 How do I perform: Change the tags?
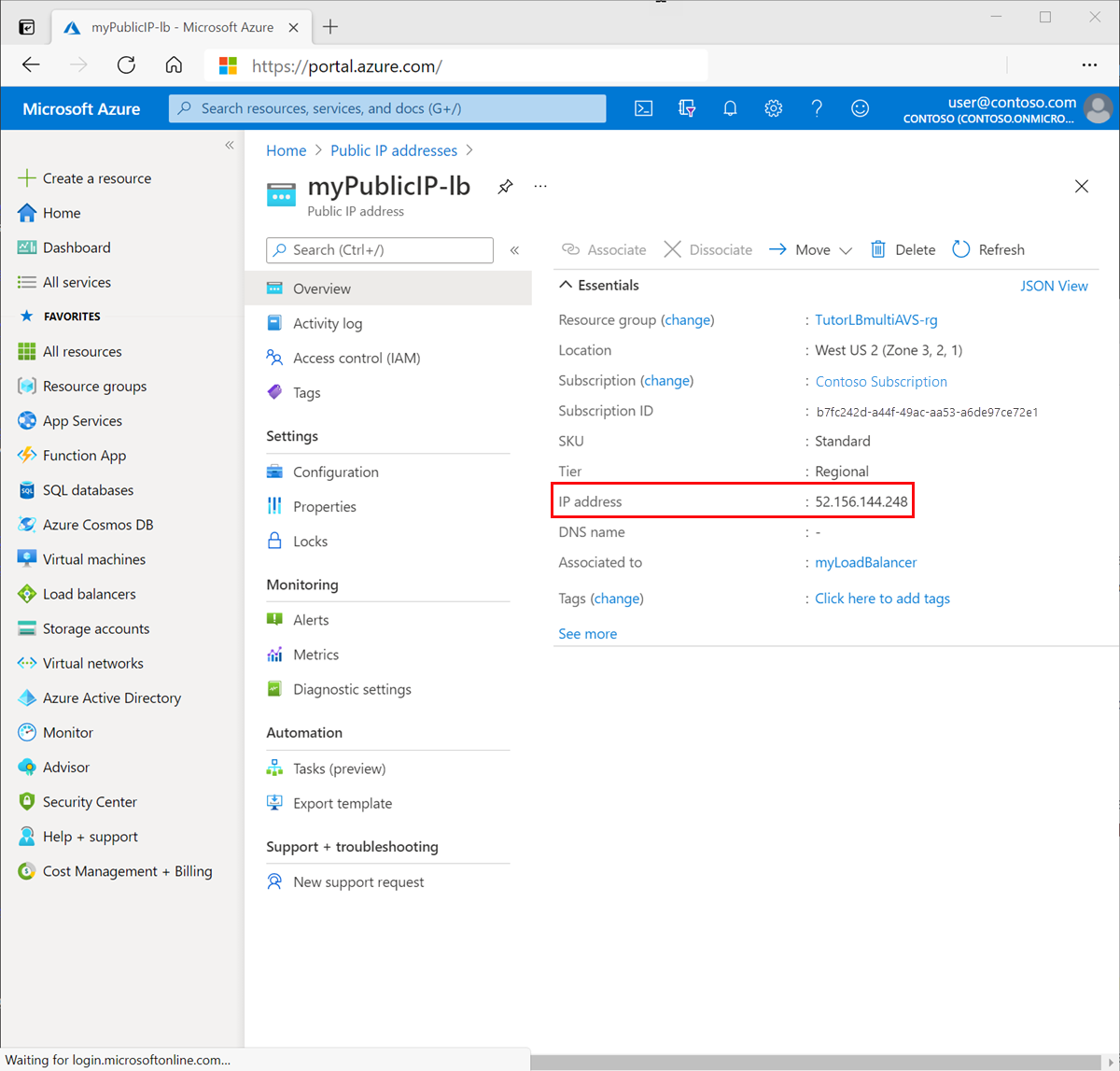617,599
